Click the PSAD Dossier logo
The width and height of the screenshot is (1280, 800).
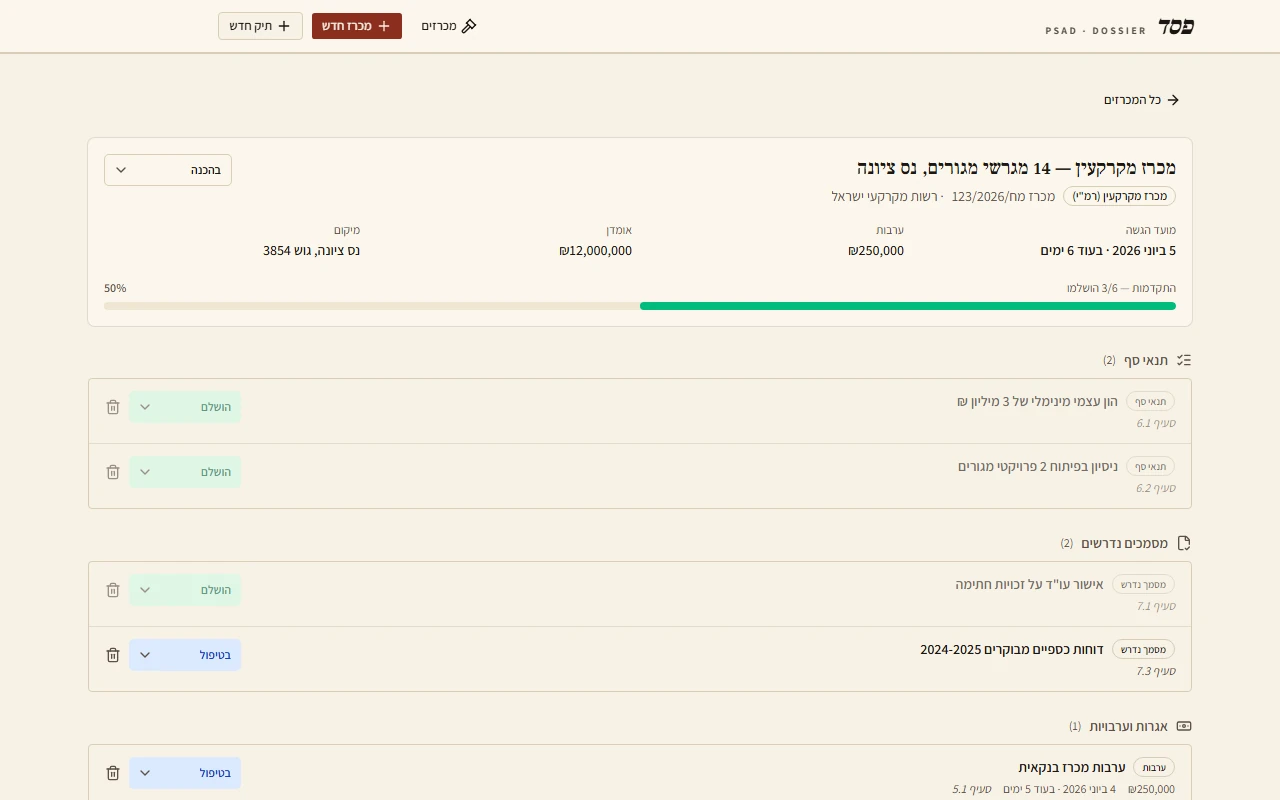(1120, 27)
